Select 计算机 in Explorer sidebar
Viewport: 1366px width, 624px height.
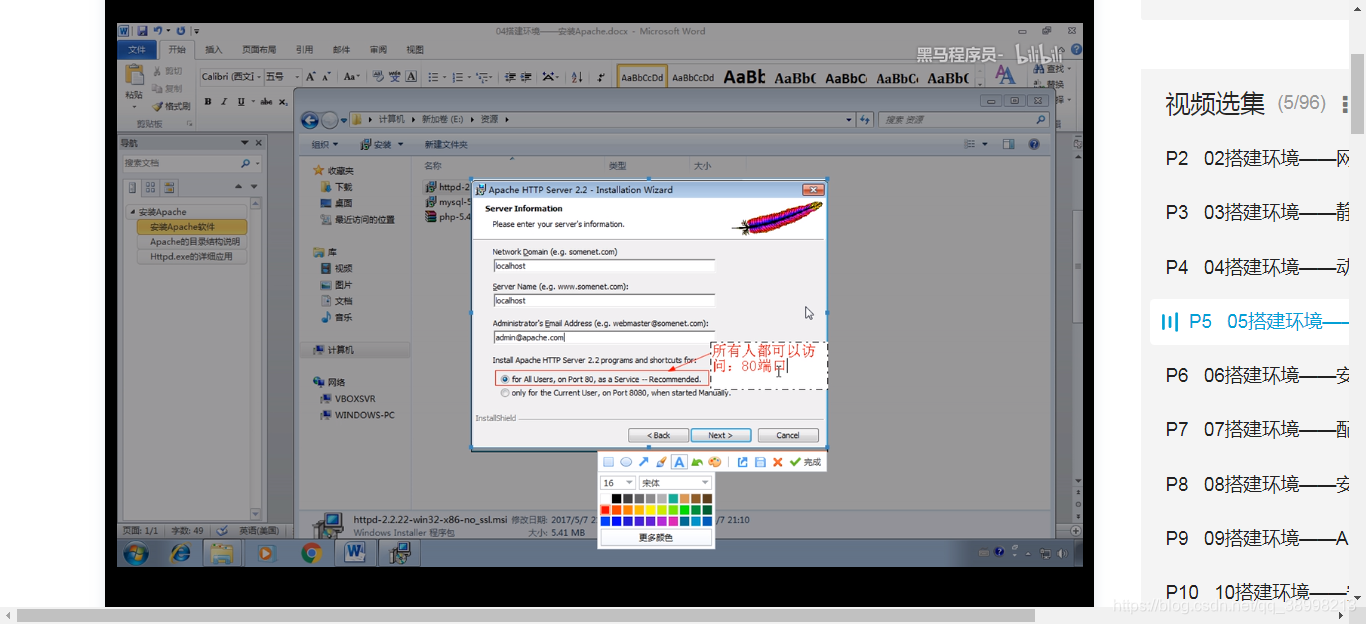[334, 350]
